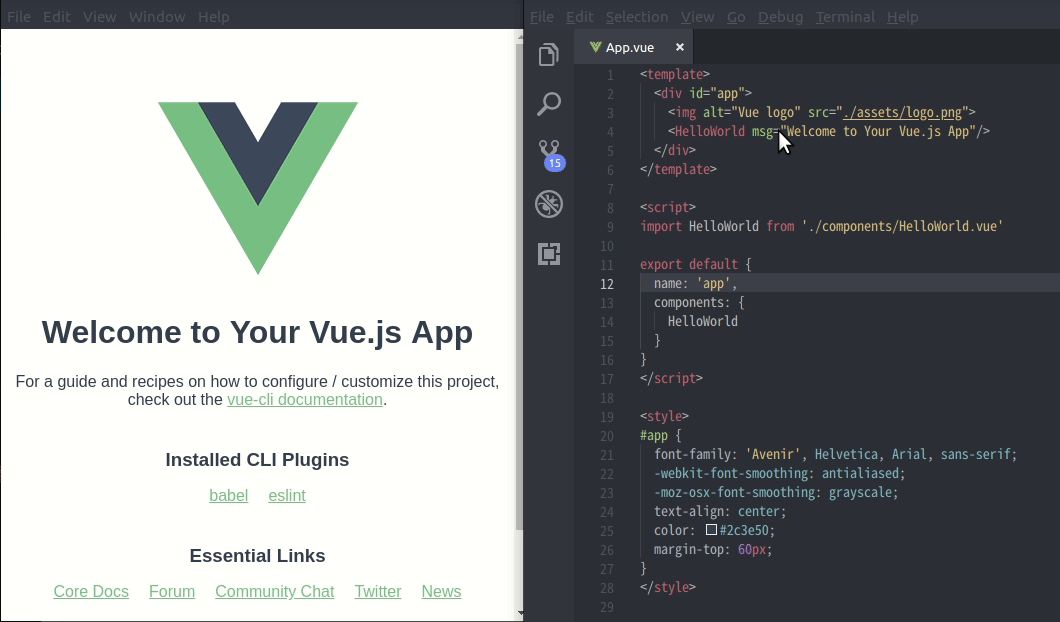
Task: Click the 'font-family' property line
Action: (x=835, y=454)
